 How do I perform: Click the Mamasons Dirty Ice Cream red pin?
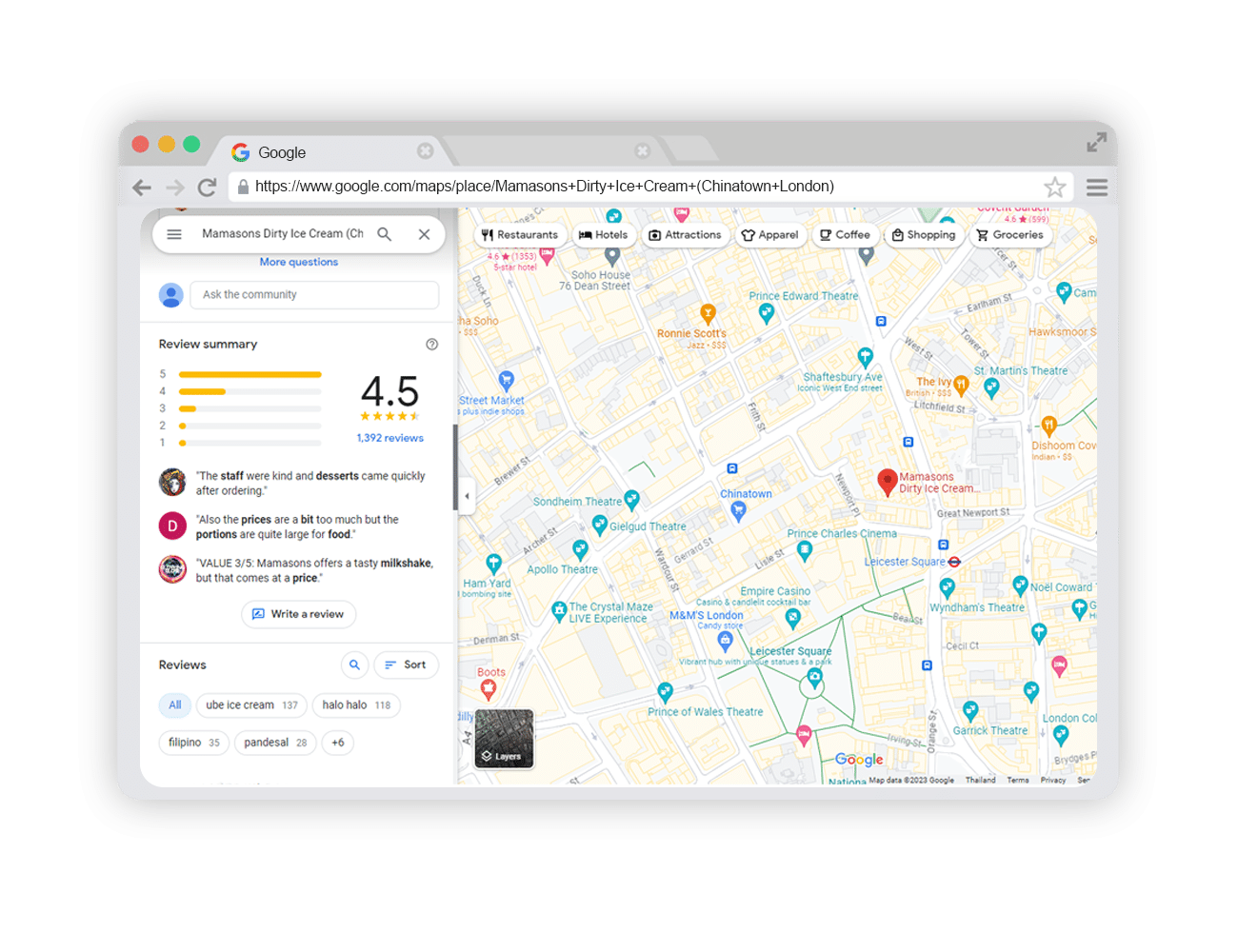(887, 481)
